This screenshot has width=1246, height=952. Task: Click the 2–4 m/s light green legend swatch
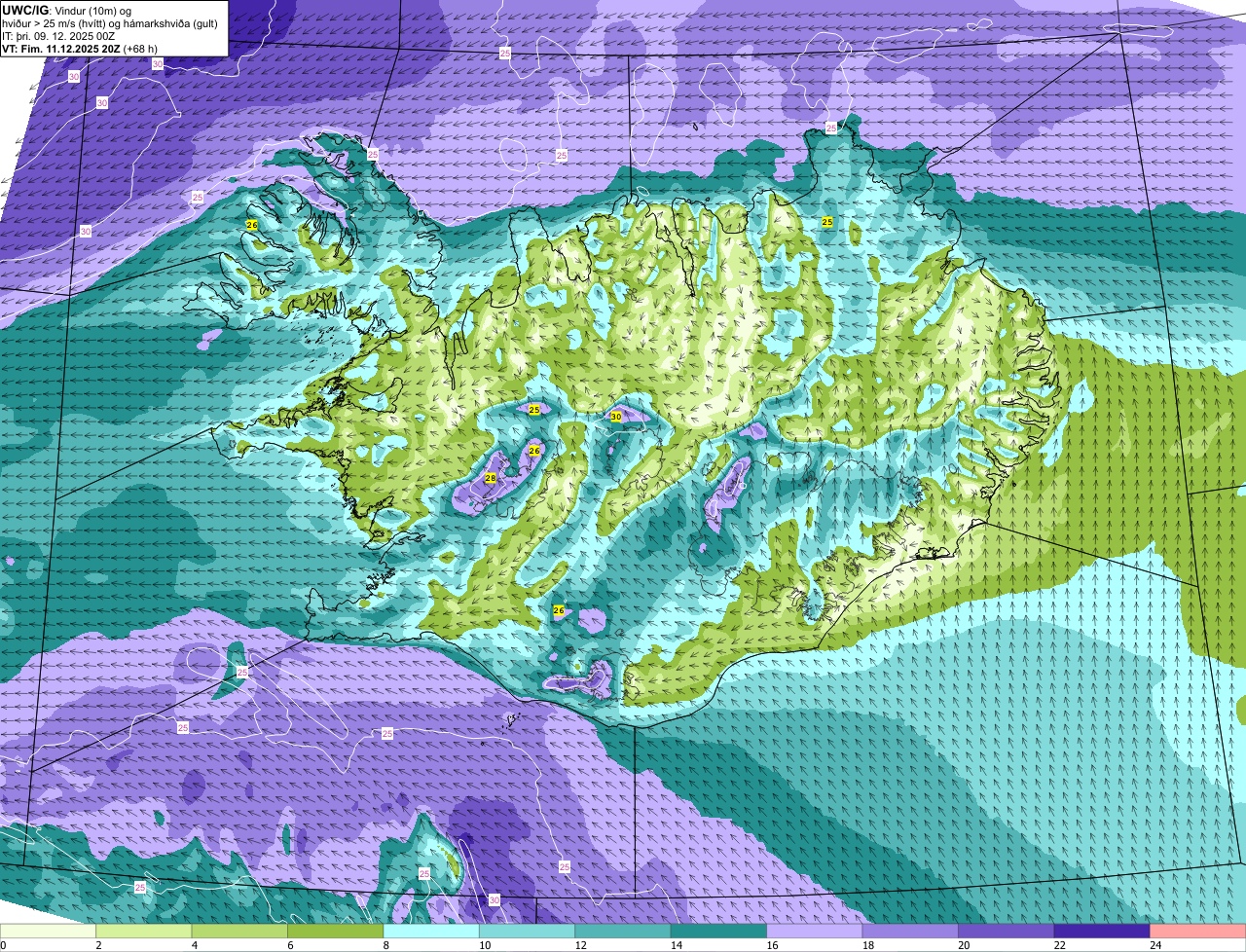pos(143,932)
